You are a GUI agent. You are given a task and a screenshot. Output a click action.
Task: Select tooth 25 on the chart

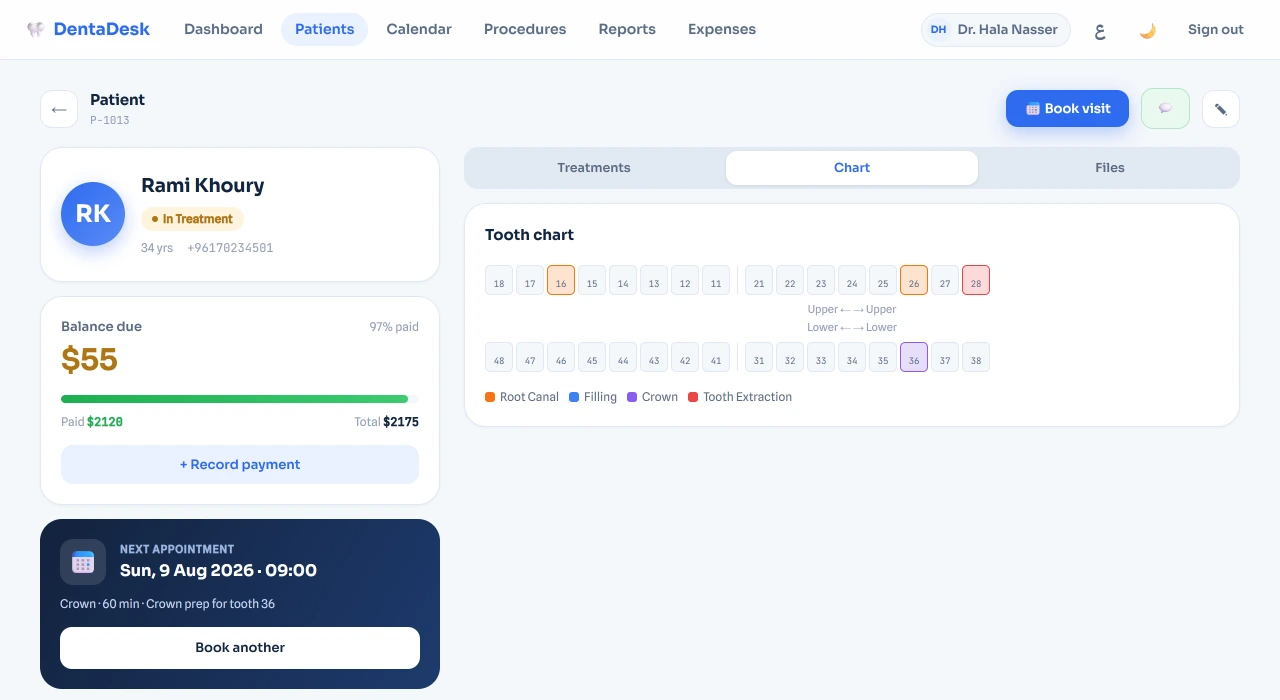(883, 280)
